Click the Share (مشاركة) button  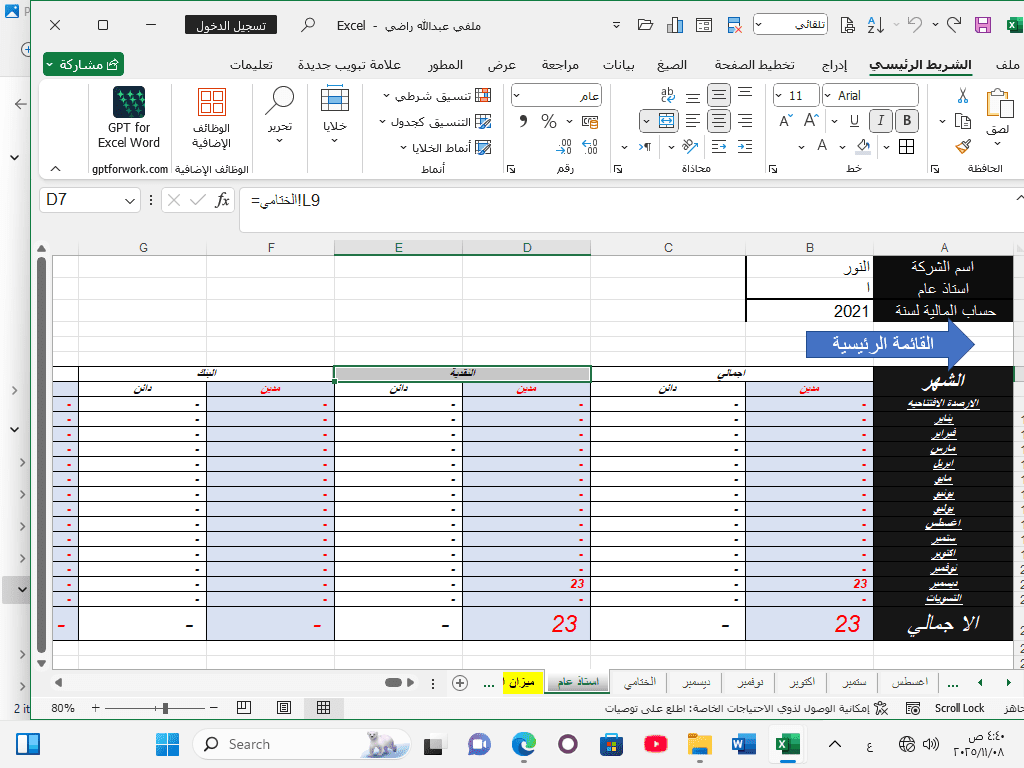[x=84, y=65]
